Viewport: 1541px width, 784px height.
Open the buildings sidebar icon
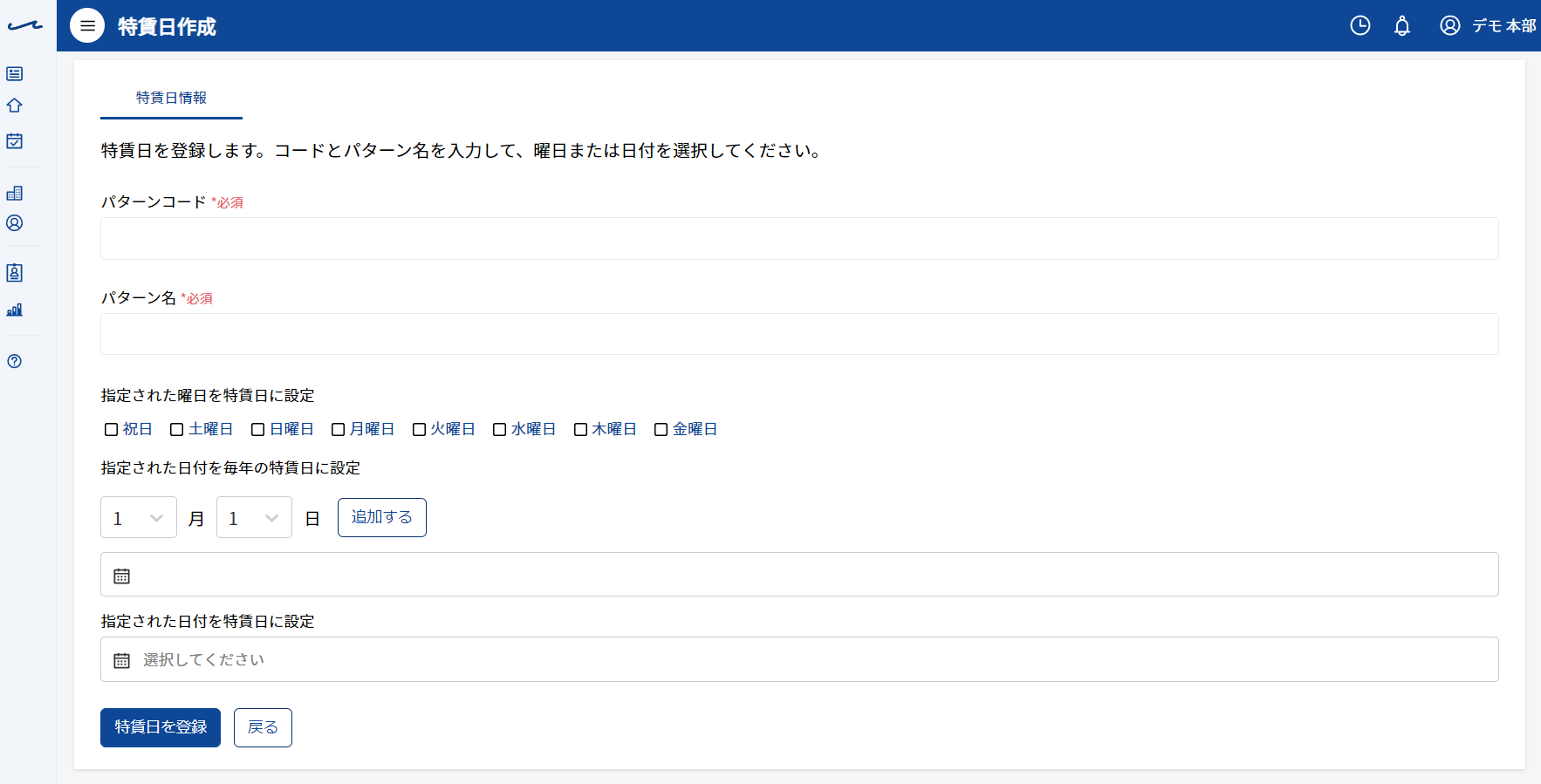[15, 193]
